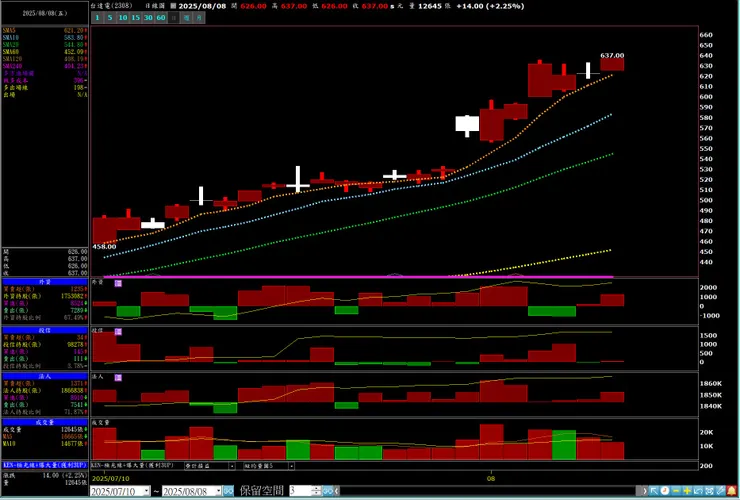Click the 637.00 price label on chart

coord(612,55)
